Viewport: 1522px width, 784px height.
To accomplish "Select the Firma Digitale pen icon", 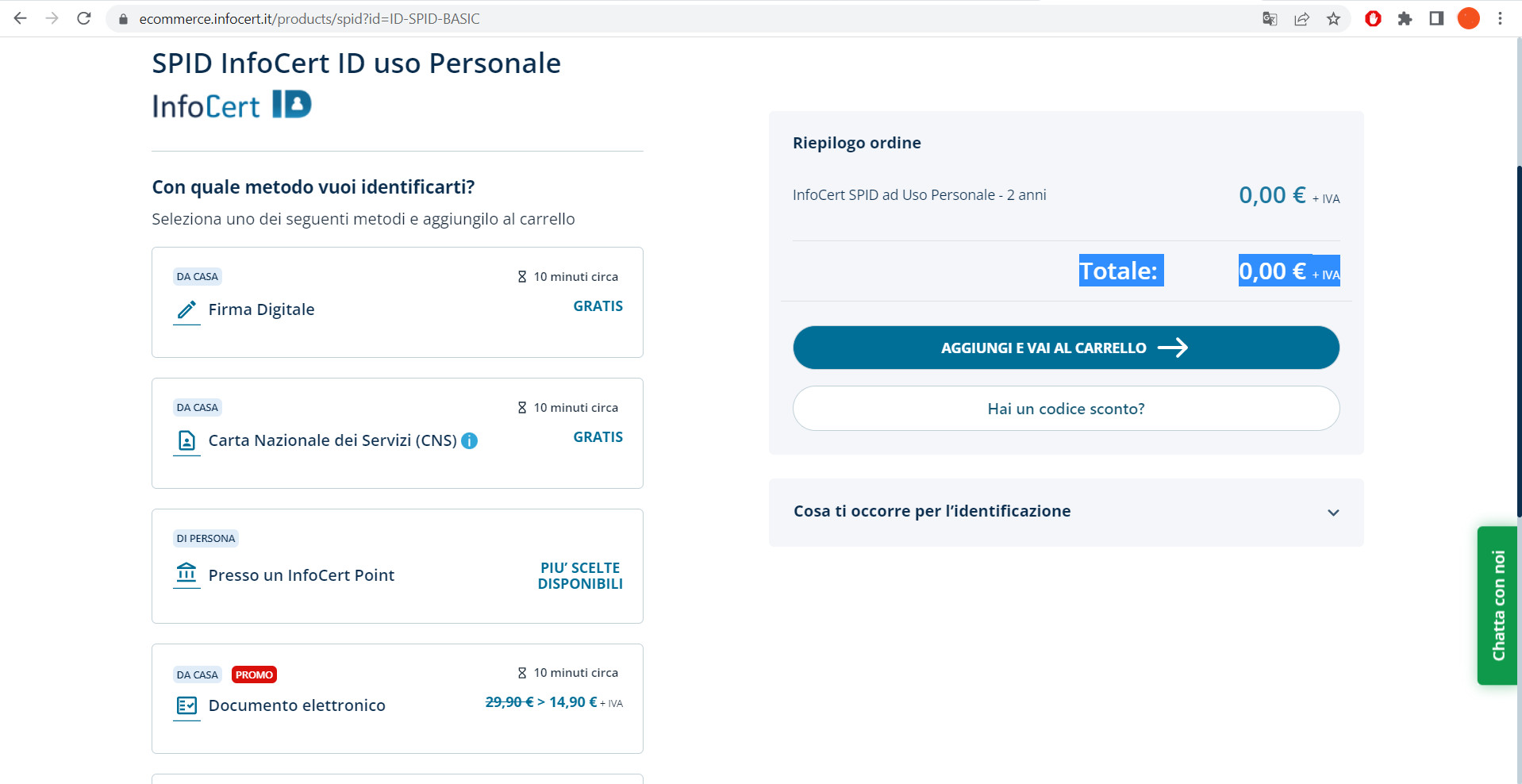I will (x=186, y=311).
